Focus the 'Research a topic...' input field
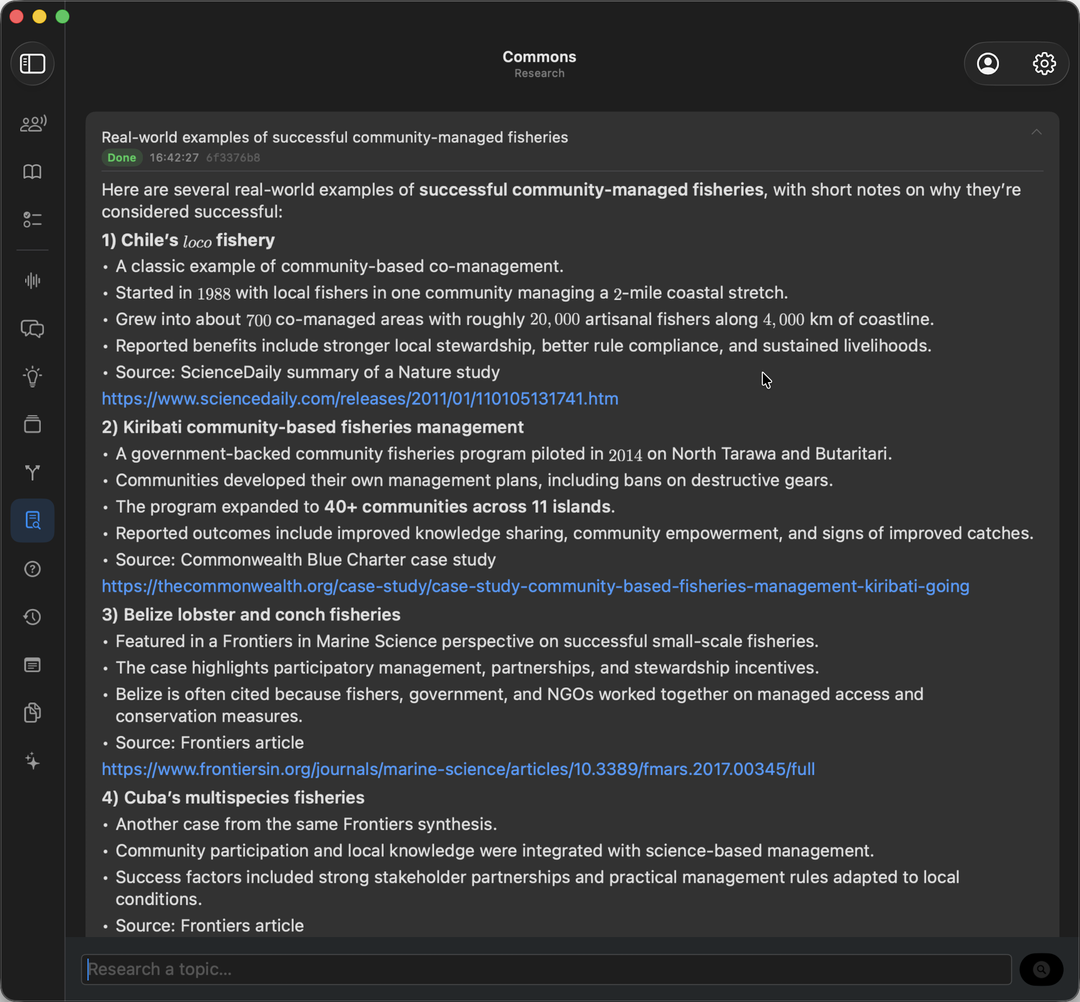The height and width of the screenshot is (1002, 1080). 546,970
